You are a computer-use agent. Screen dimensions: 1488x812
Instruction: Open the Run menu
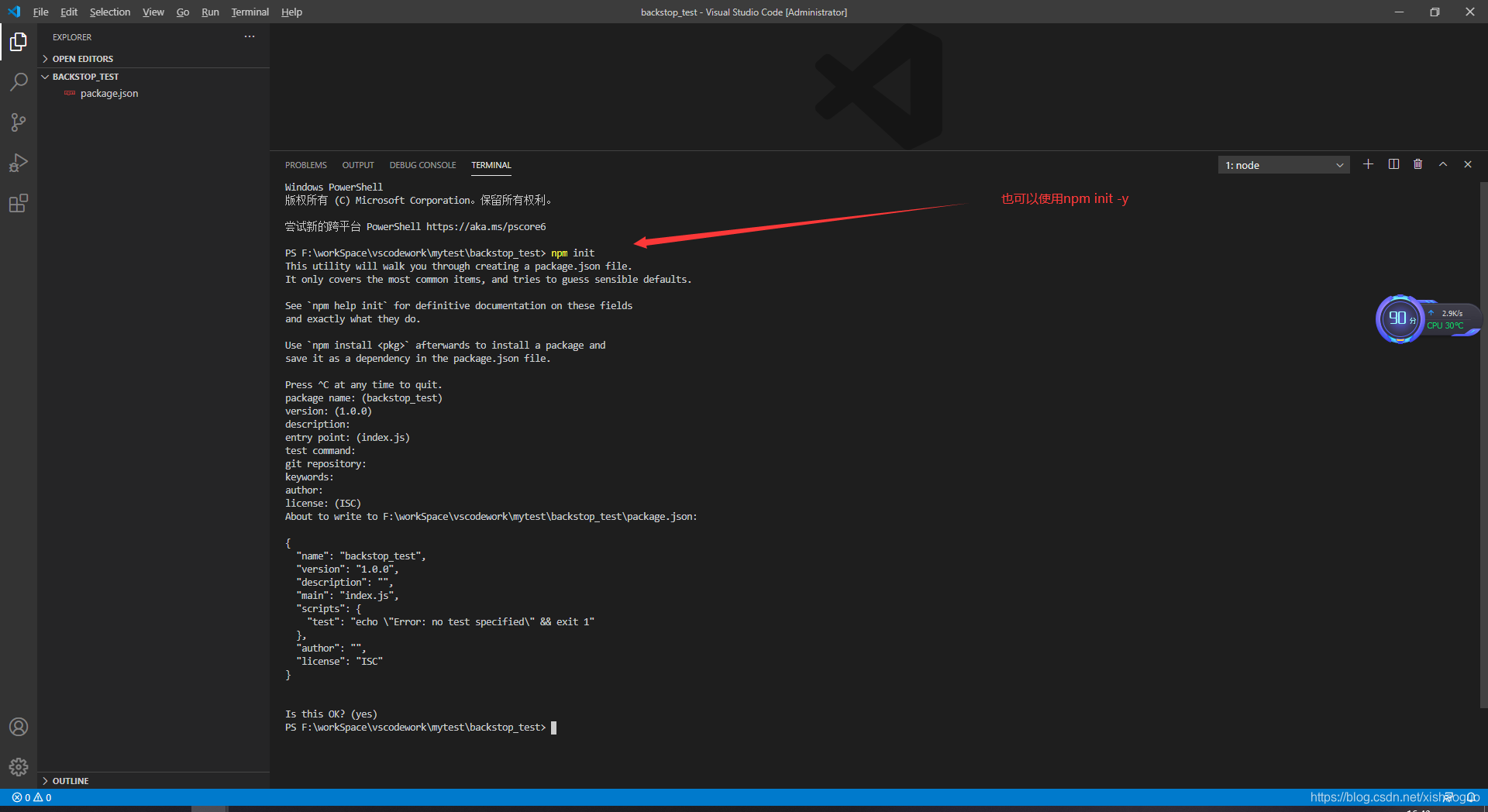pos(210,12)
